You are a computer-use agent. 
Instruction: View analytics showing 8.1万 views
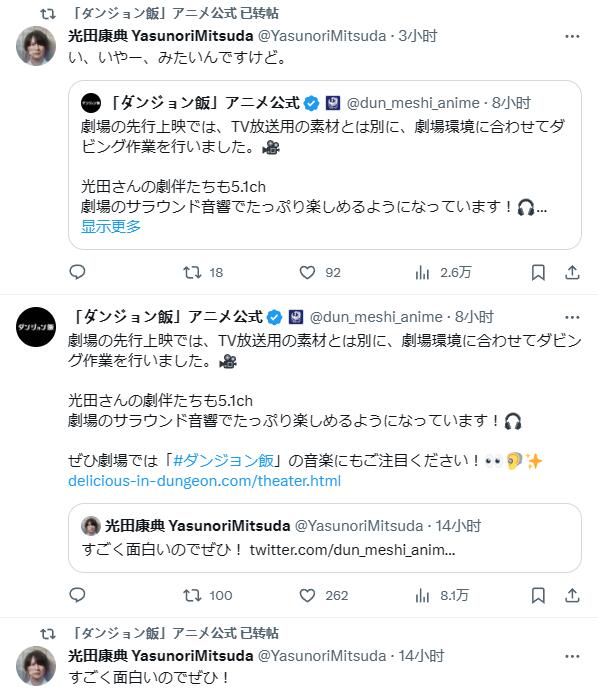tap(442, 595)
